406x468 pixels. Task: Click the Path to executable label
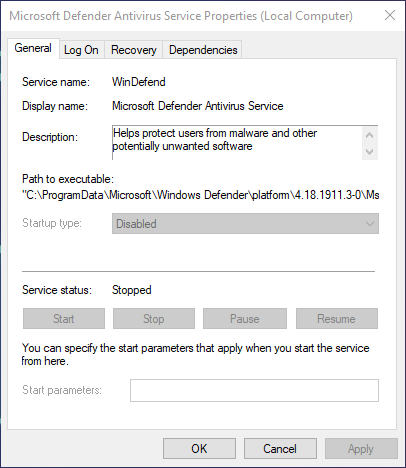68,179
